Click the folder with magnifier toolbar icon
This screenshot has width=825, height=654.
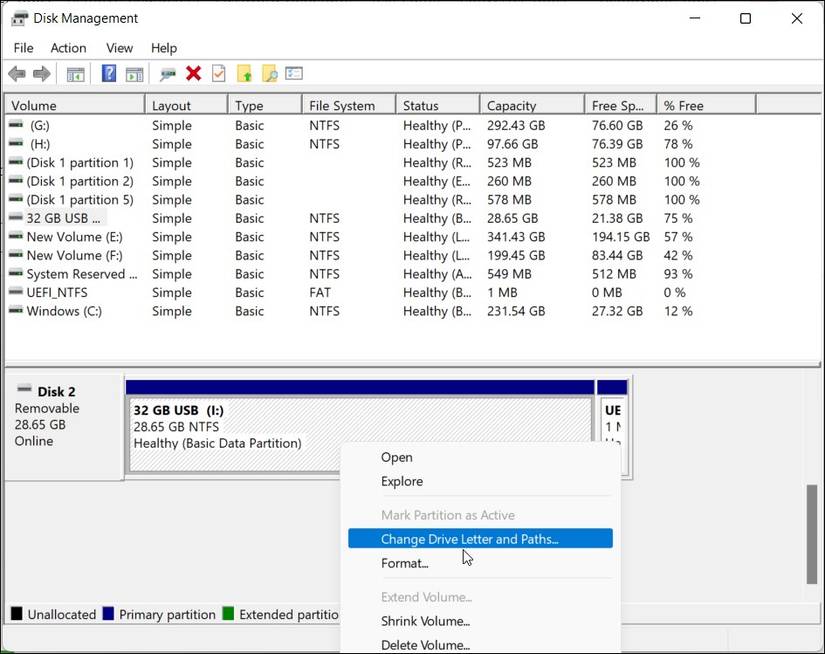click(269, 74)
